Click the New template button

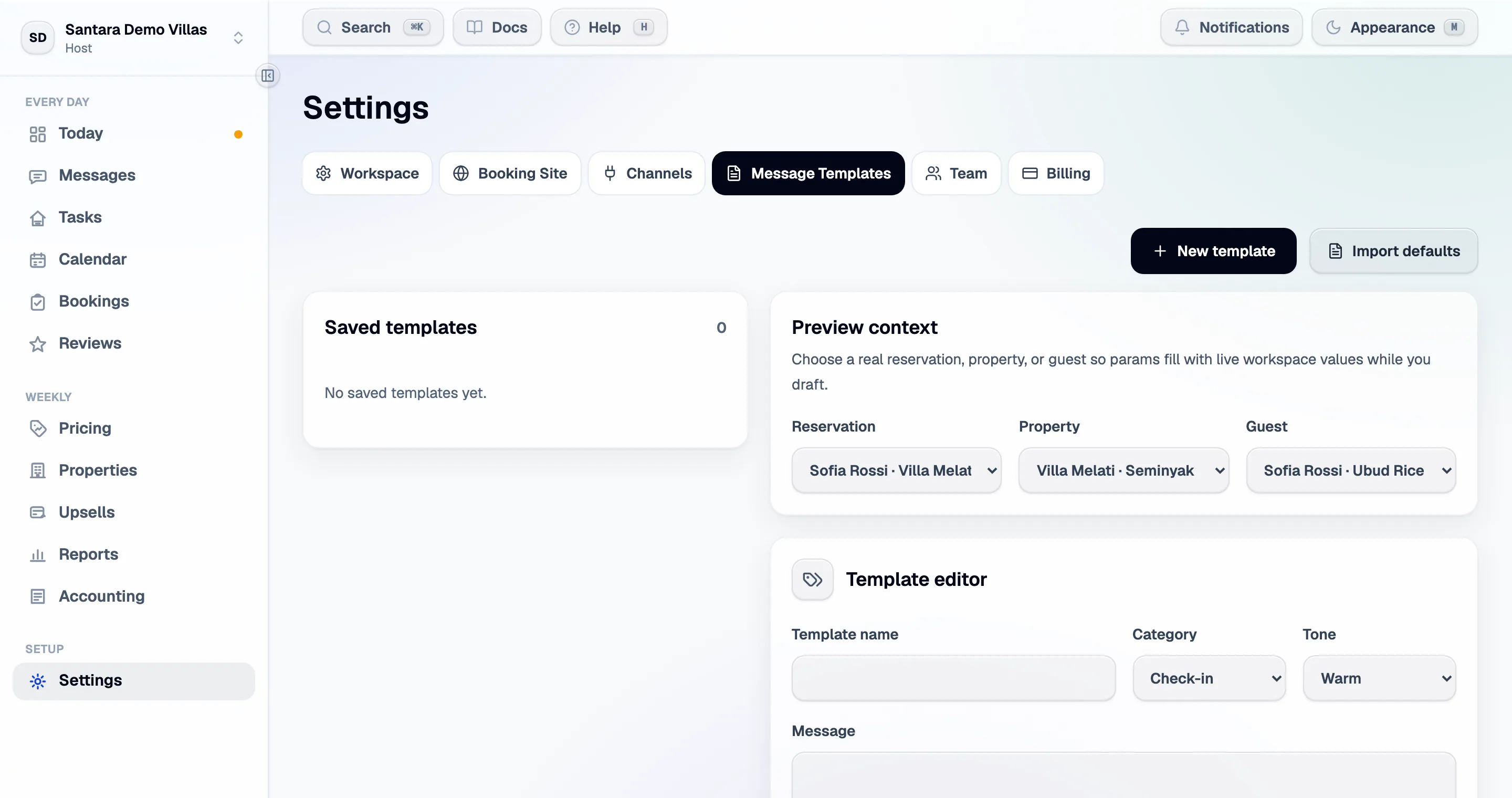point(1213,251)
